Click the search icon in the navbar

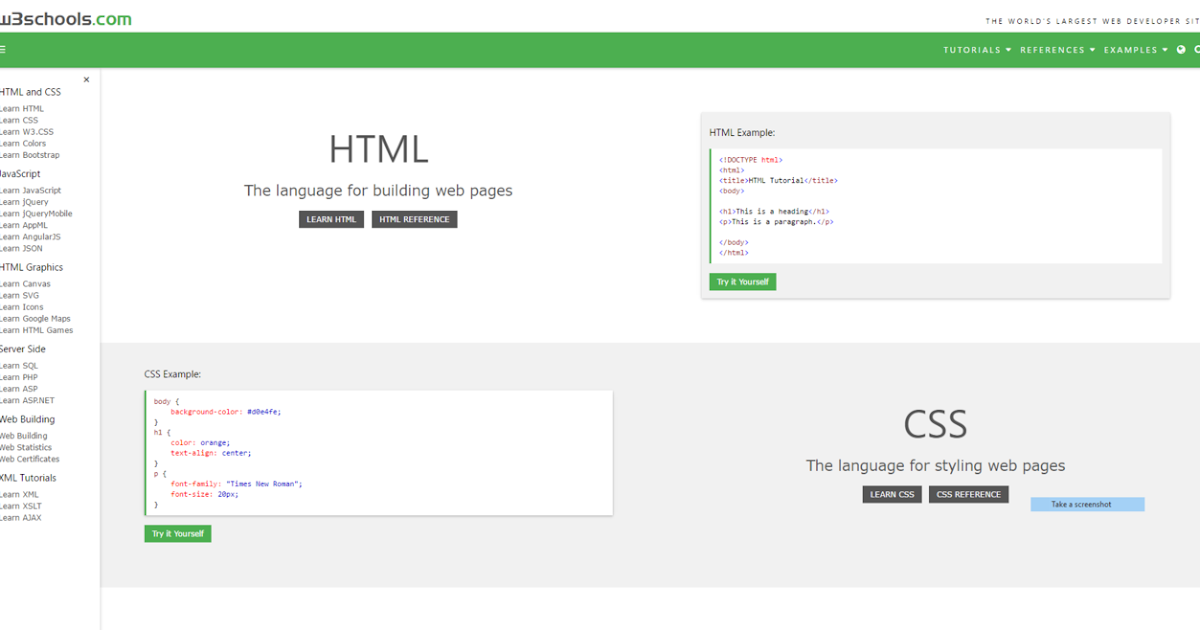[x=1198, y=49]
